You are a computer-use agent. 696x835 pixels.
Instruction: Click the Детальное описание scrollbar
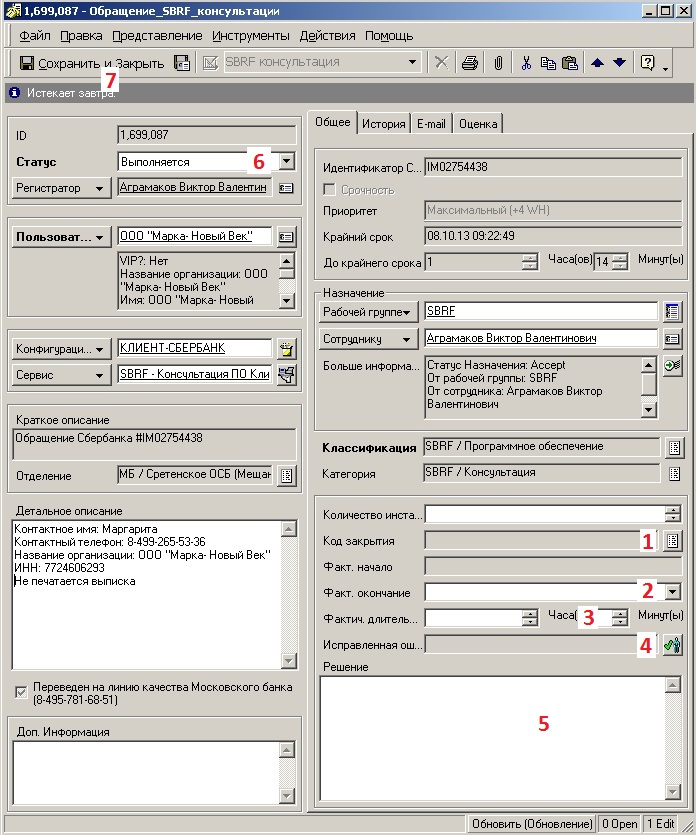288,595
